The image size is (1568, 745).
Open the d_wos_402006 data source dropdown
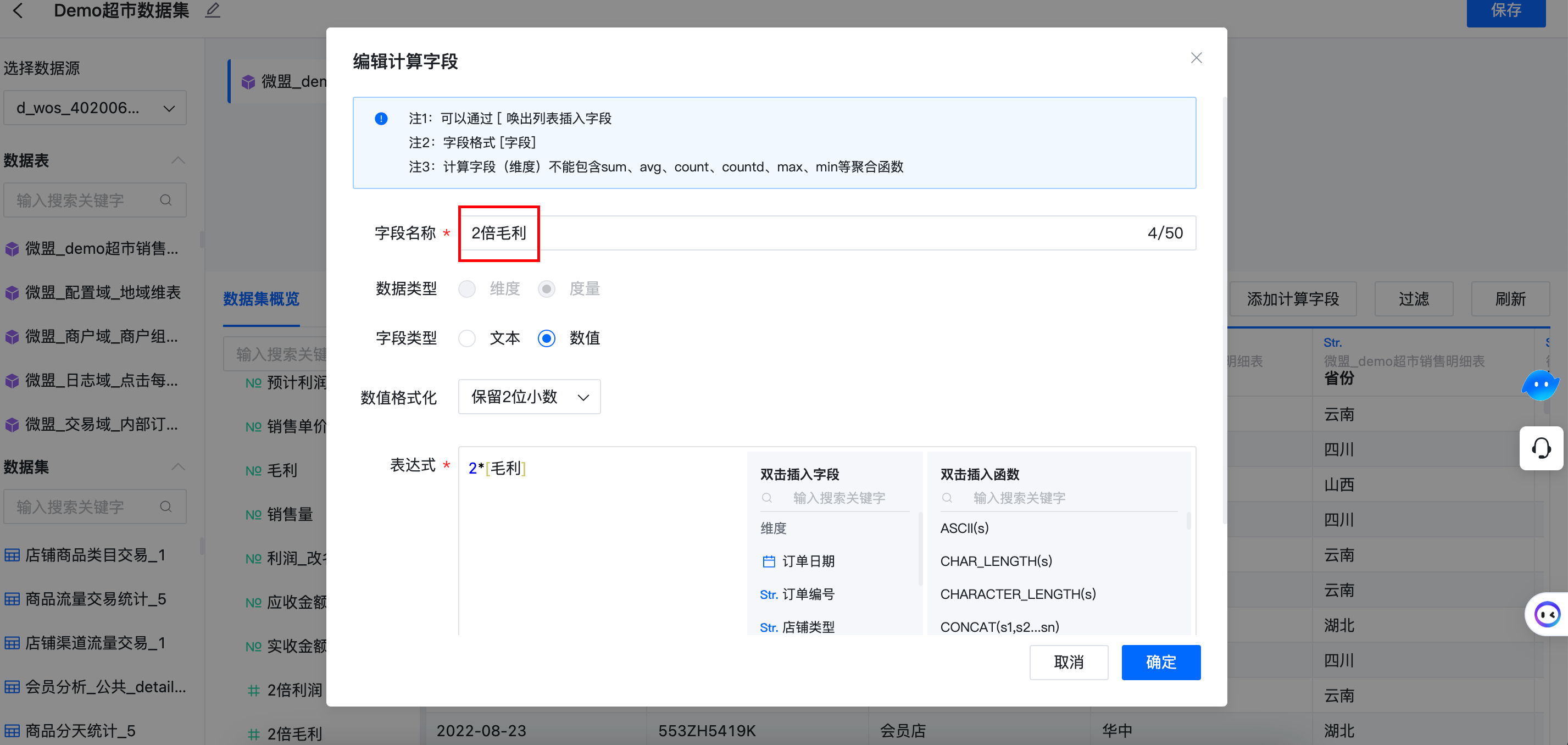[x=95, y=108]
